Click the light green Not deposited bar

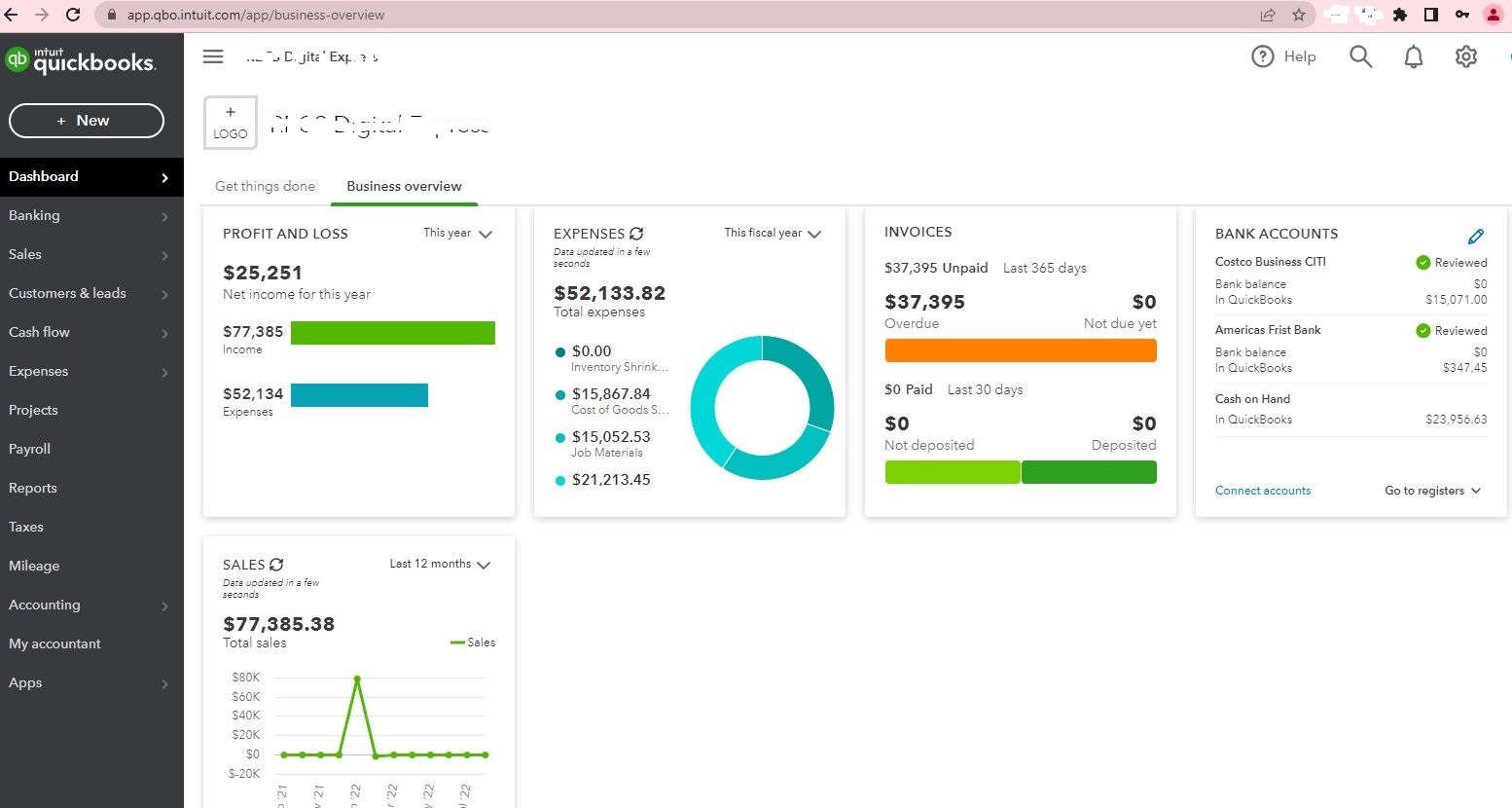(953, 472)
